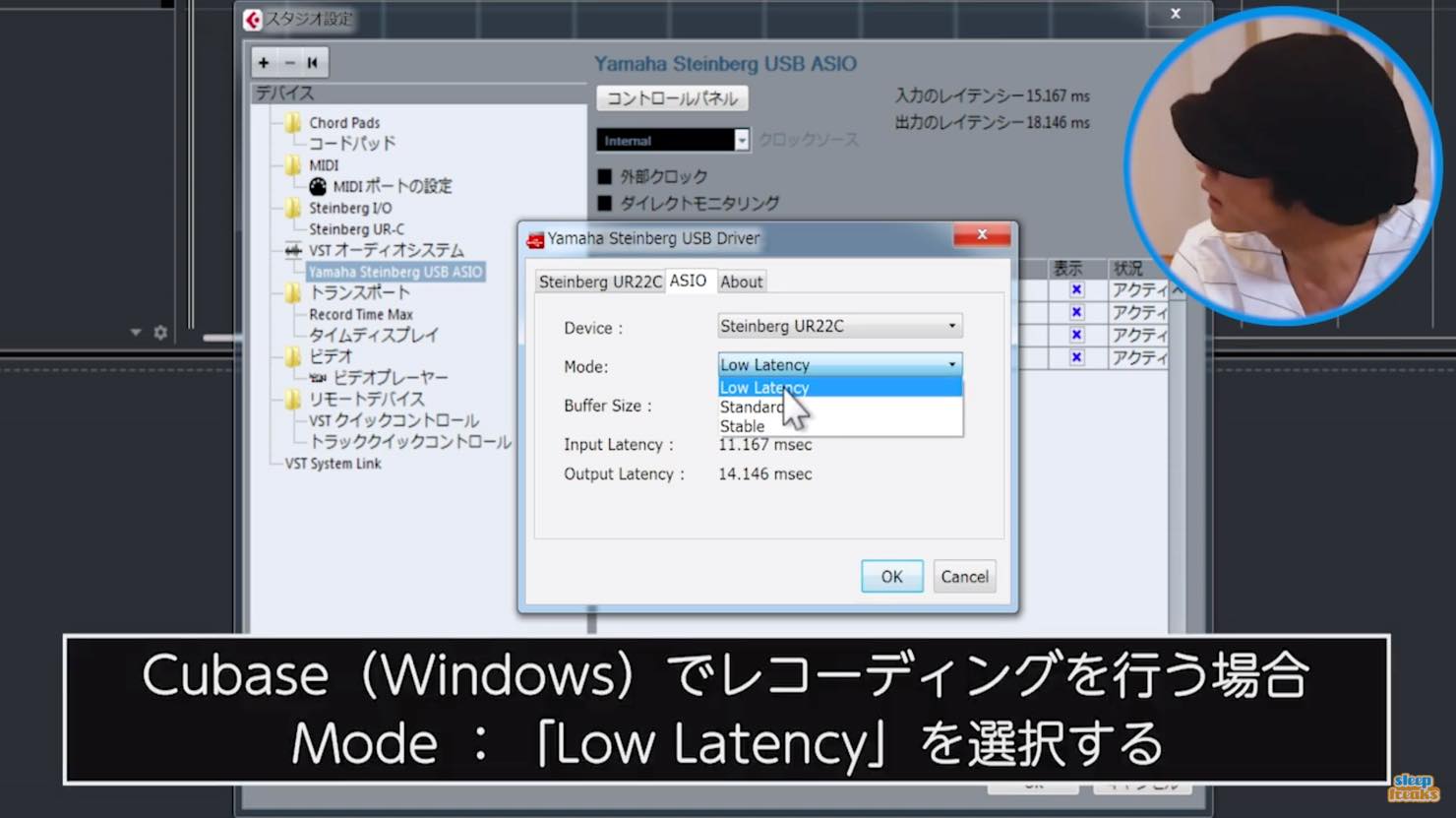The width and height of the screenshot is (1456, 818).
Task: Toggle third port visibility checkbox
Action: [1076, 335]
